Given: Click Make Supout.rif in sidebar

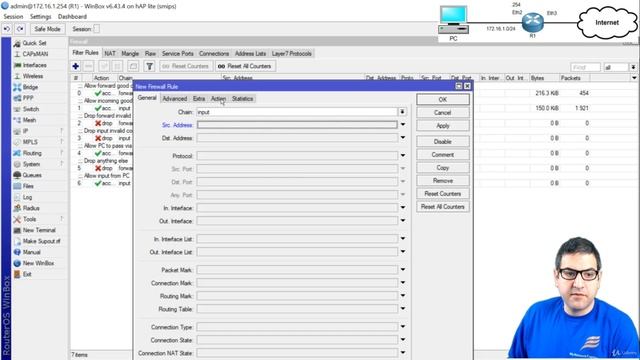Looking at the screenshot, I should (x=41, y=241).
